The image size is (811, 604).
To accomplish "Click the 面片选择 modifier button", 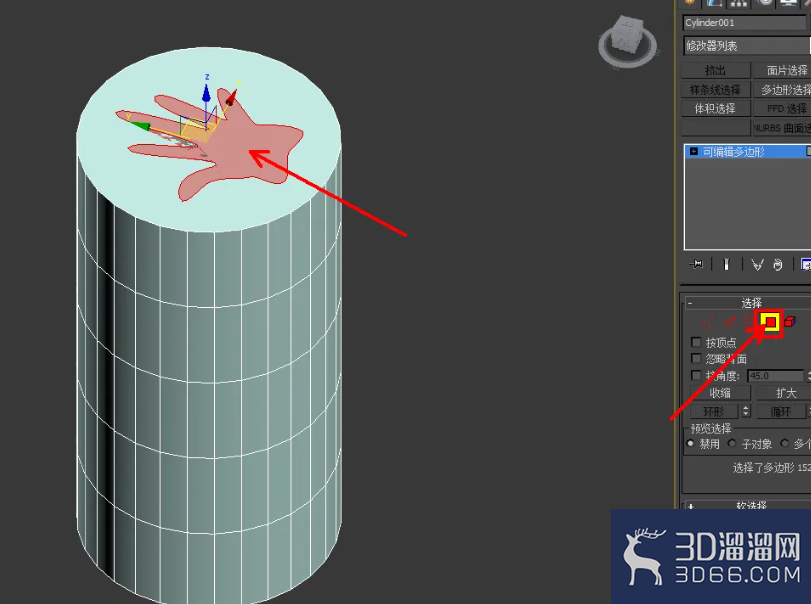I will click(x=782, y=70).
